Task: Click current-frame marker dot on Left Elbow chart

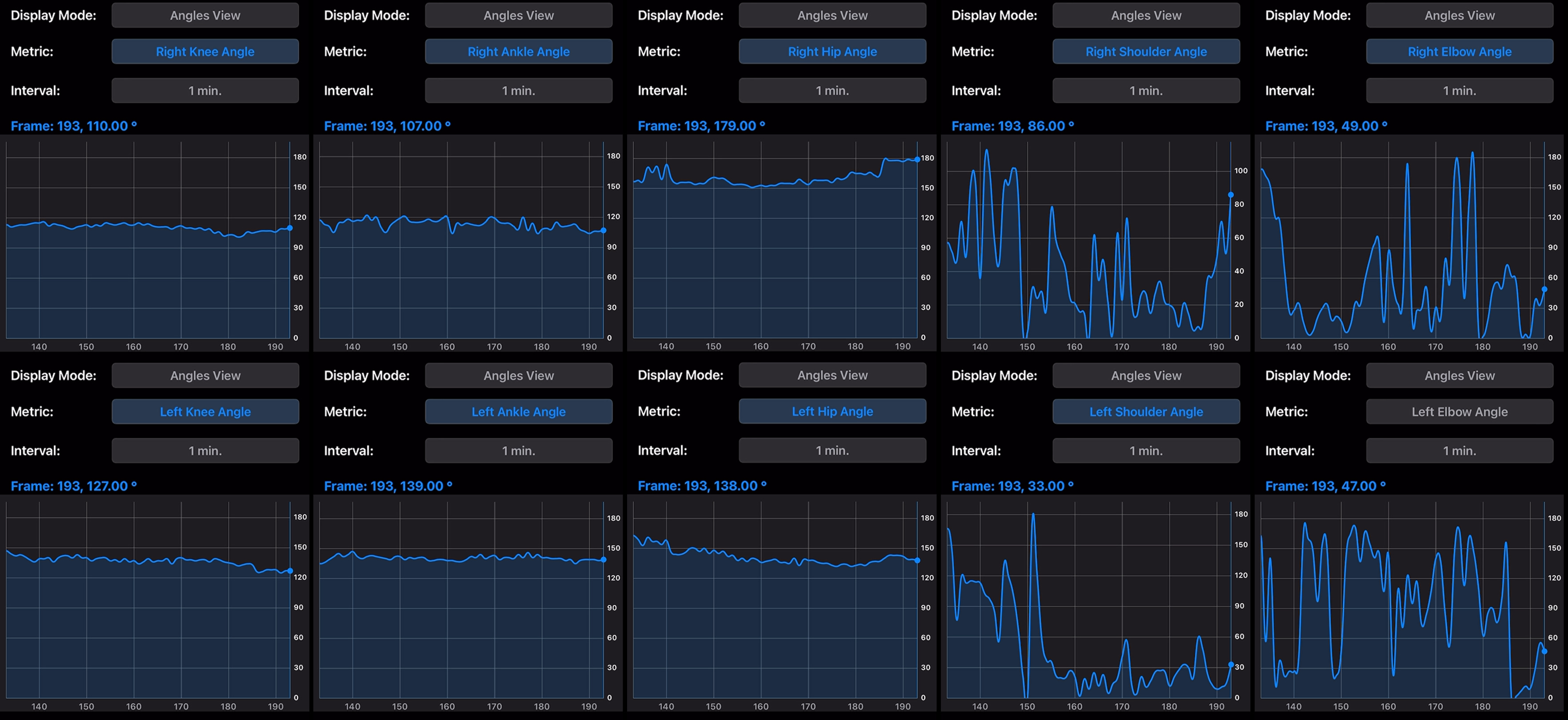Action: [1544, 651]
